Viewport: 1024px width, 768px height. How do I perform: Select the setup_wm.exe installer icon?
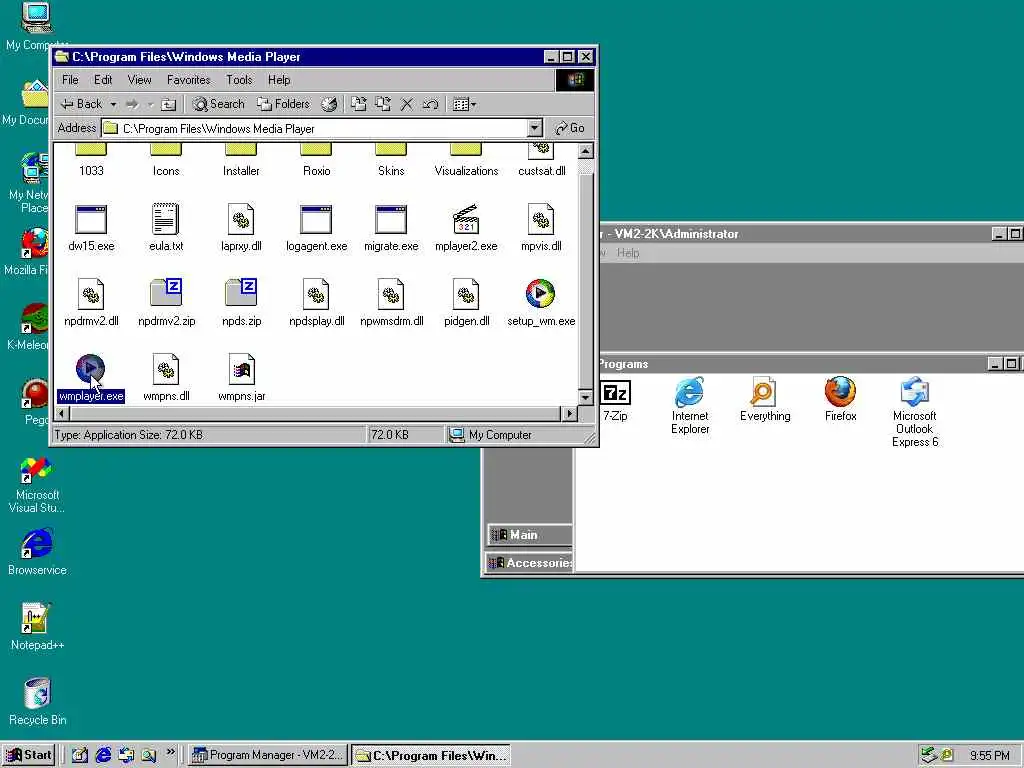pyautogui.click(x=540, y=294)
